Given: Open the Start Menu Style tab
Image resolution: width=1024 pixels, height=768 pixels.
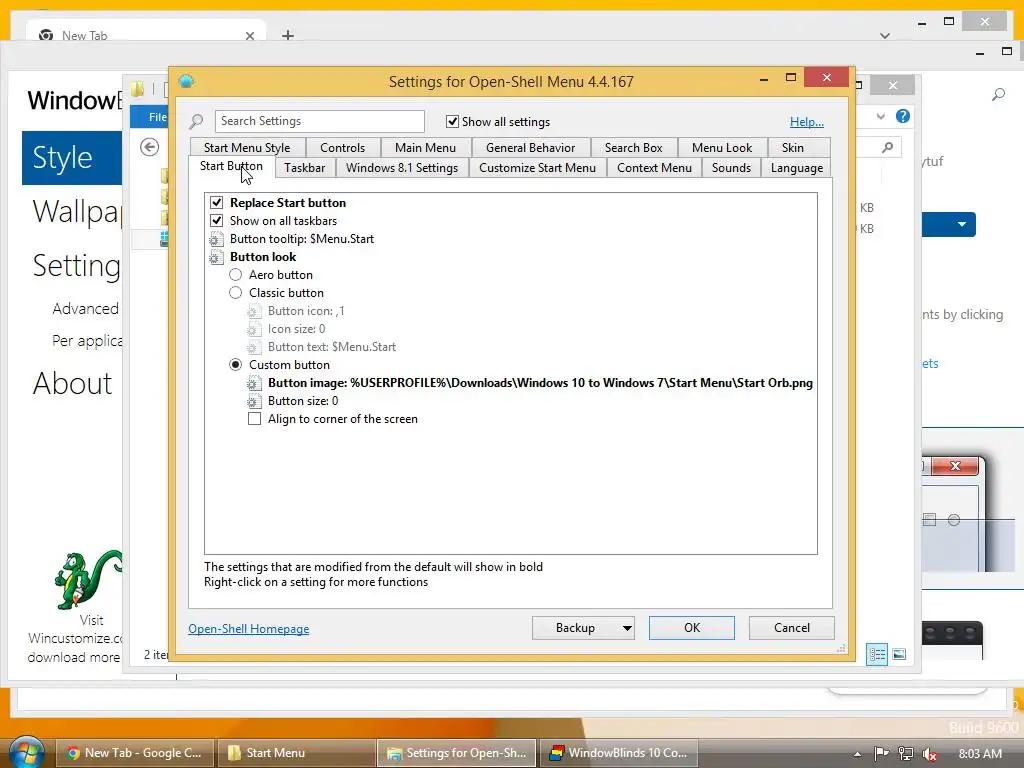Looking at the screenshot, I should point(247,148).
